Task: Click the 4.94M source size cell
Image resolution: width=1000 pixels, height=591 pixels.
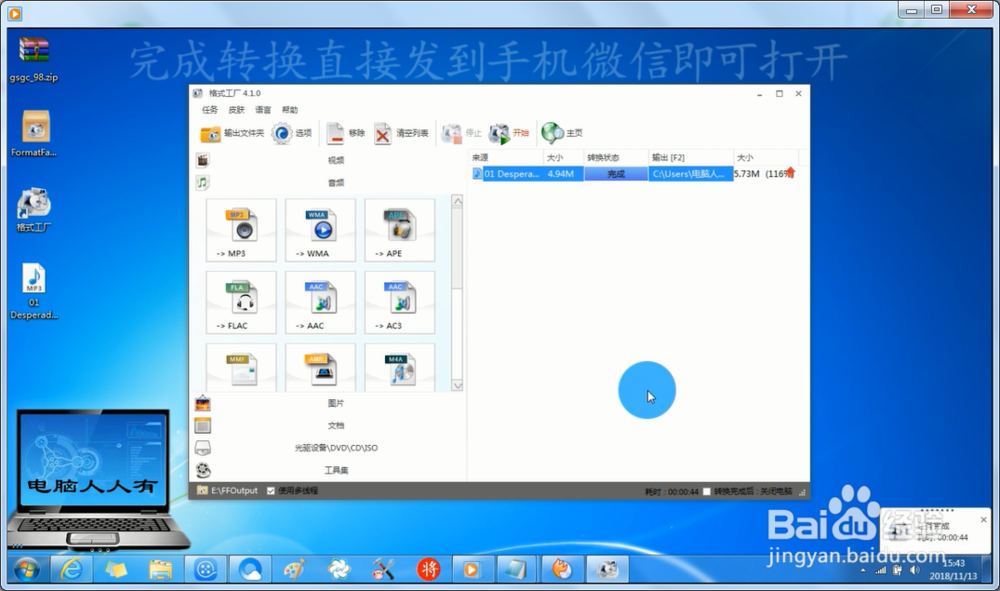Action: click(x=561, y=173)
